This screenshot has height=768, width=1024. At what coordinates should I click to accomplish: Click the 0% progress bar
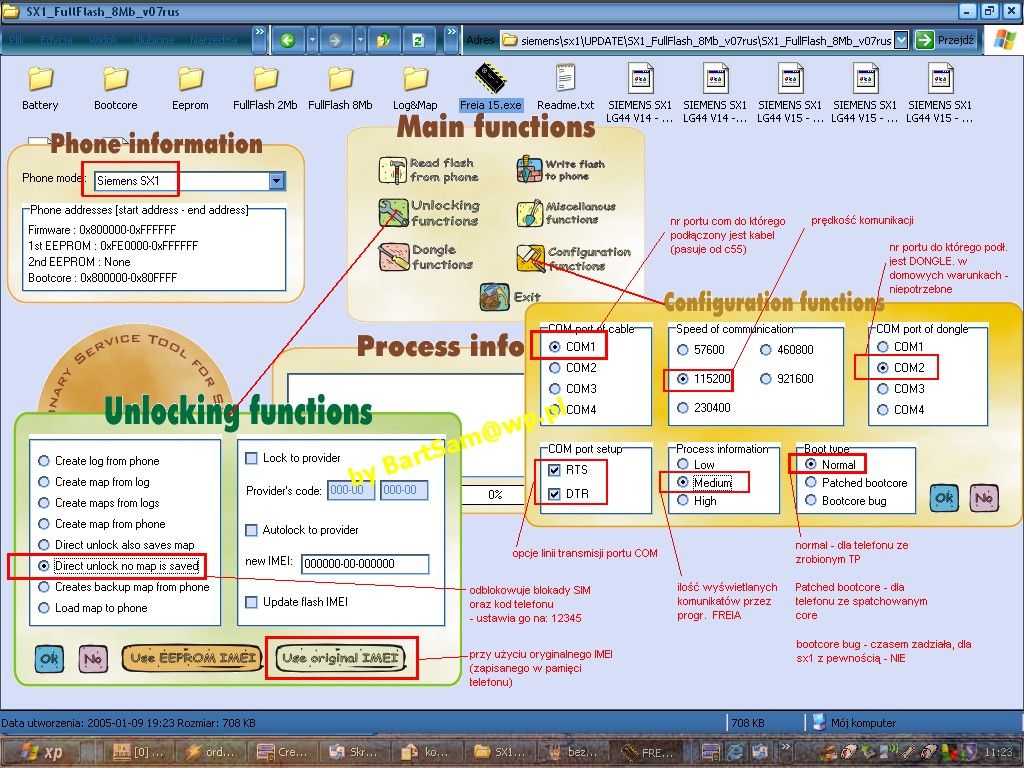coord(495,495)
